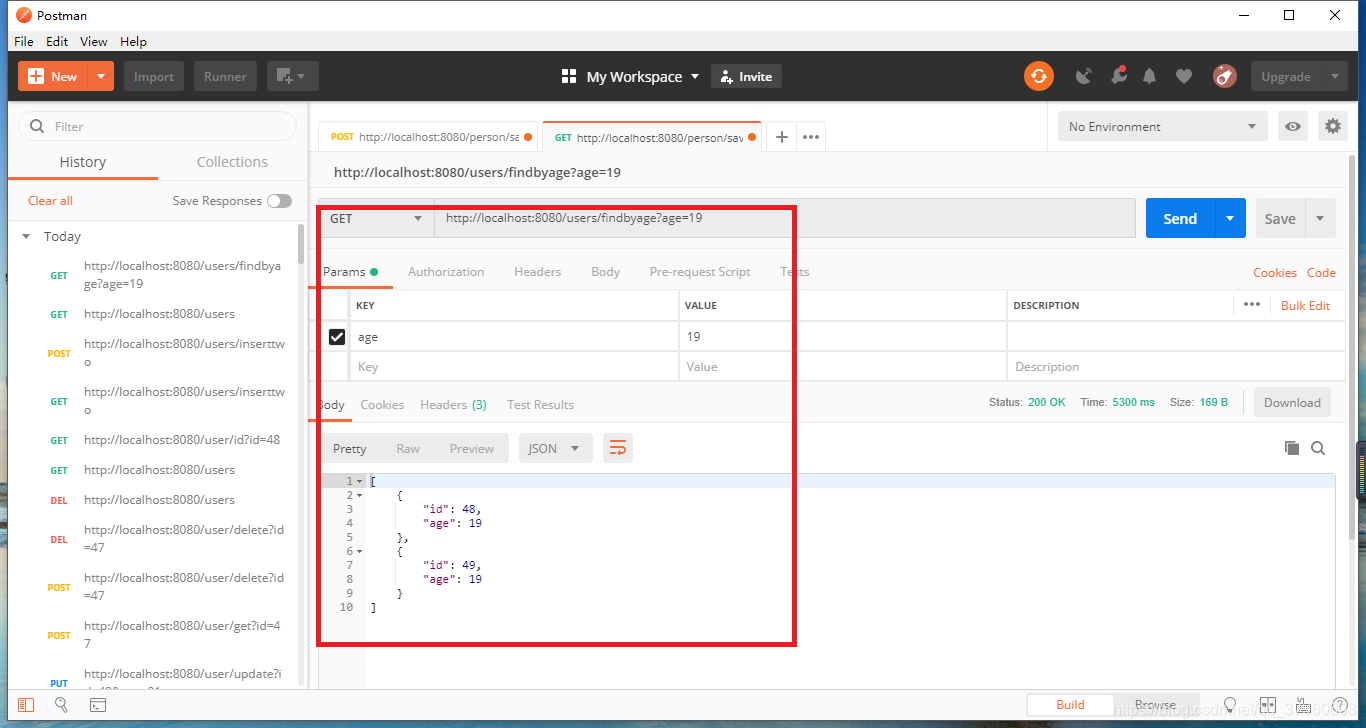Open the Code link
Screen dimensions: 1366x728
[1321, 272]
